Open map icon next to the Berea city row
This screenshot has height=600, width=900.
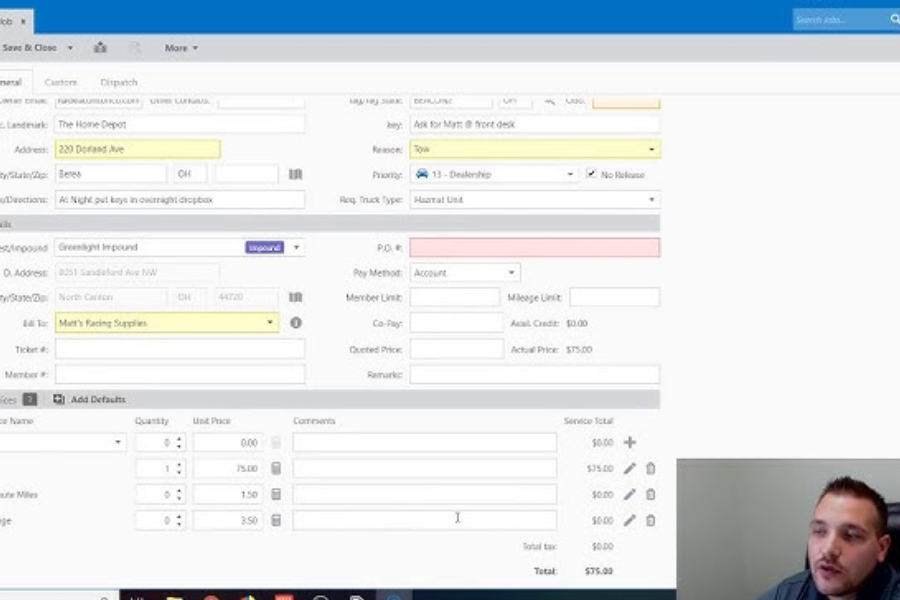pos(296,174)
